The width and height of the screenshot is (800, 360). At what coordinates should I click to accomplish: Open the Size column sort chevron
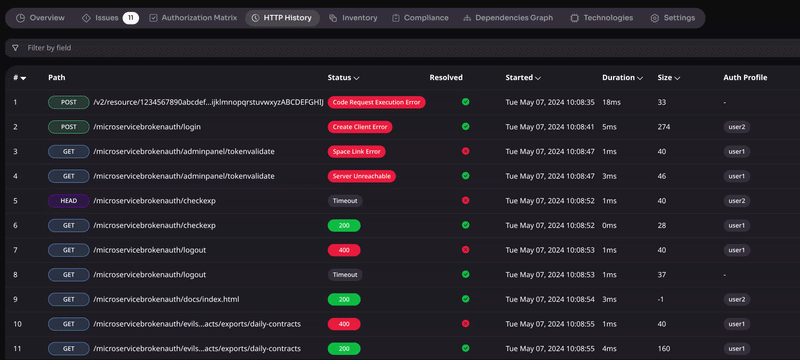pyautogui.click(x=677, y=78)
